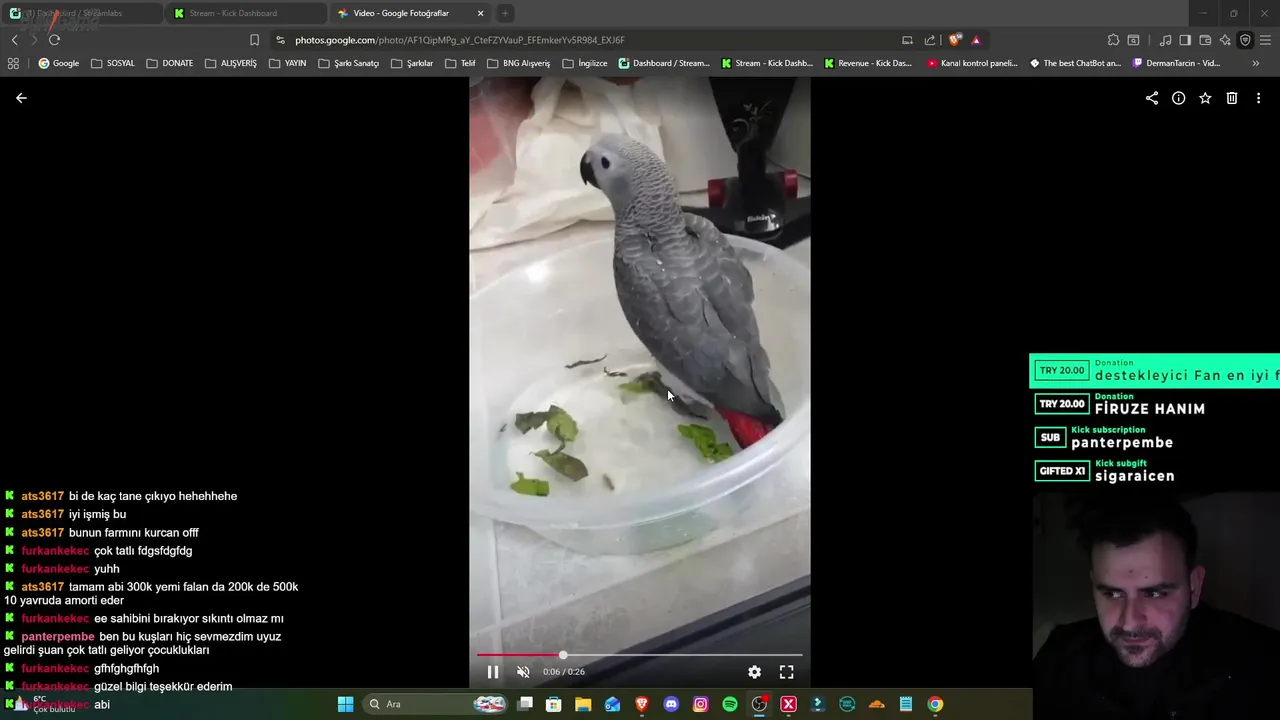Screen dimensions: 1280x720
Task: Open Brave Wallet icon
Action: click(1205, 40)
